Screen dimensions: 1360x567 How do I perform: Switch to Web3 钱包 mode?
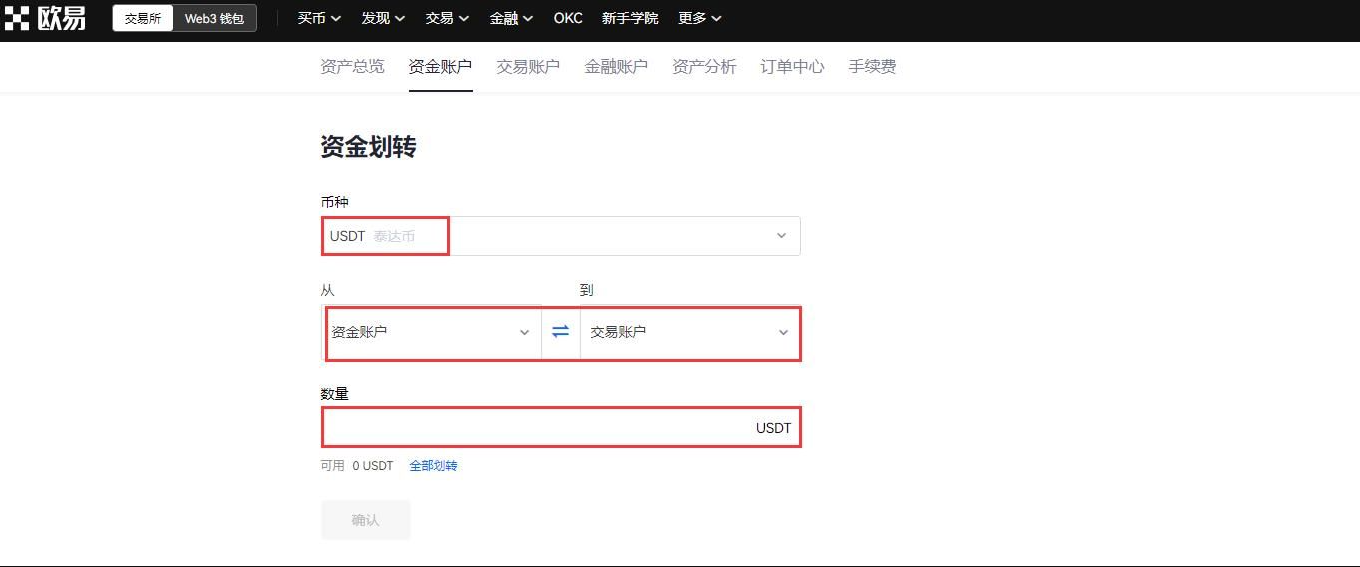click(214, 18)
